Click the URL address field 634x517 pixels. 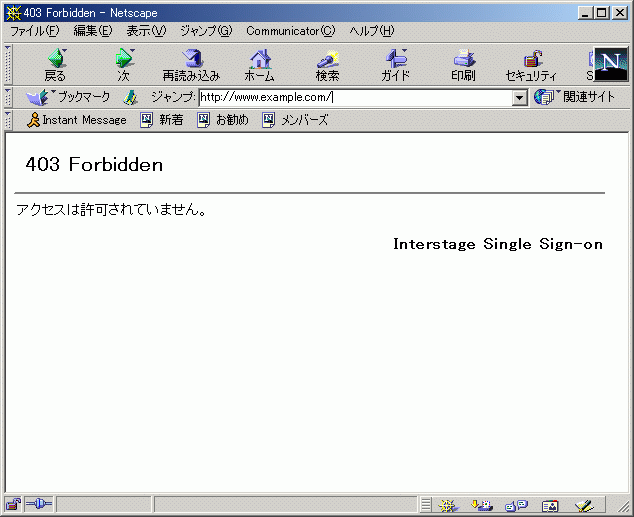pyautogui.click(x=355, y=97)
